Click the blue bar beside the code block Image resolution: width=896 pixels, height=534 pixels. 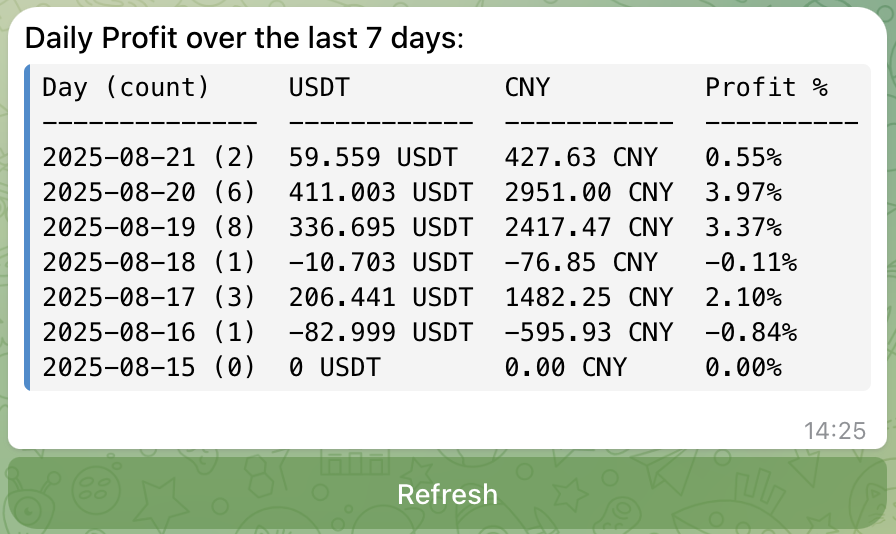click(27, 227)
